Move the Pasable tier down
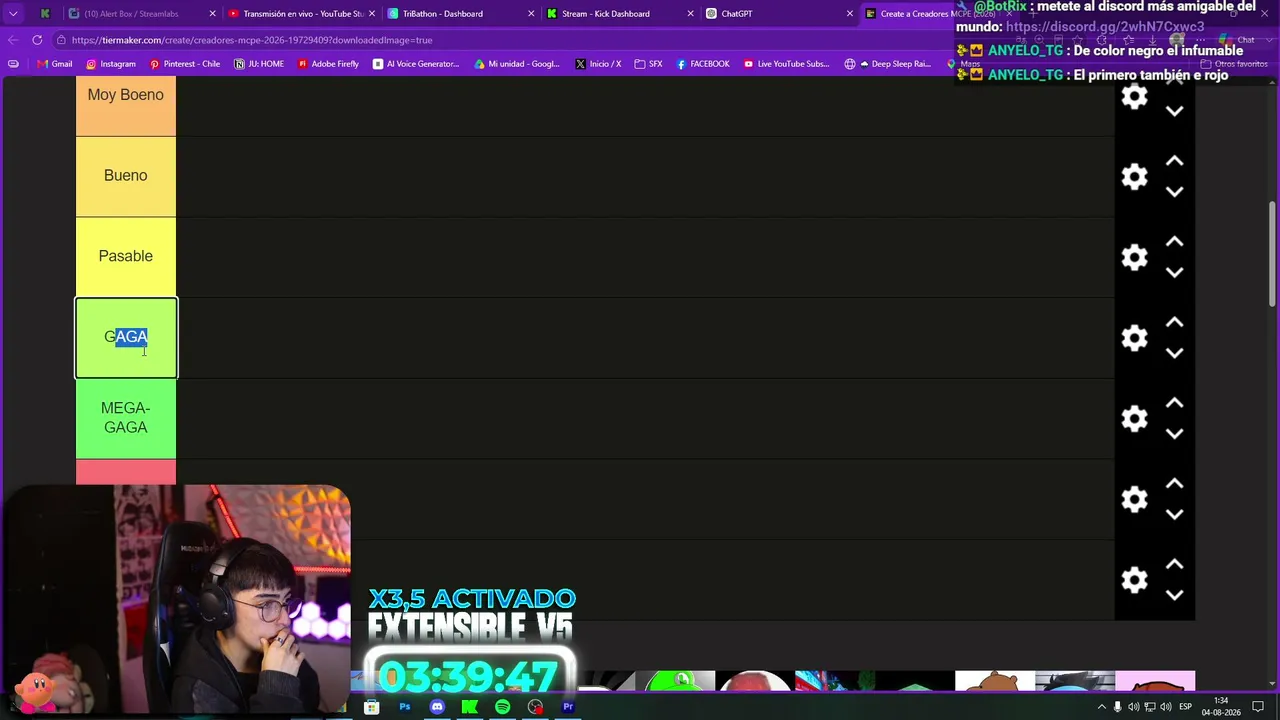The image size is (1280, 720). point(1175,272)
